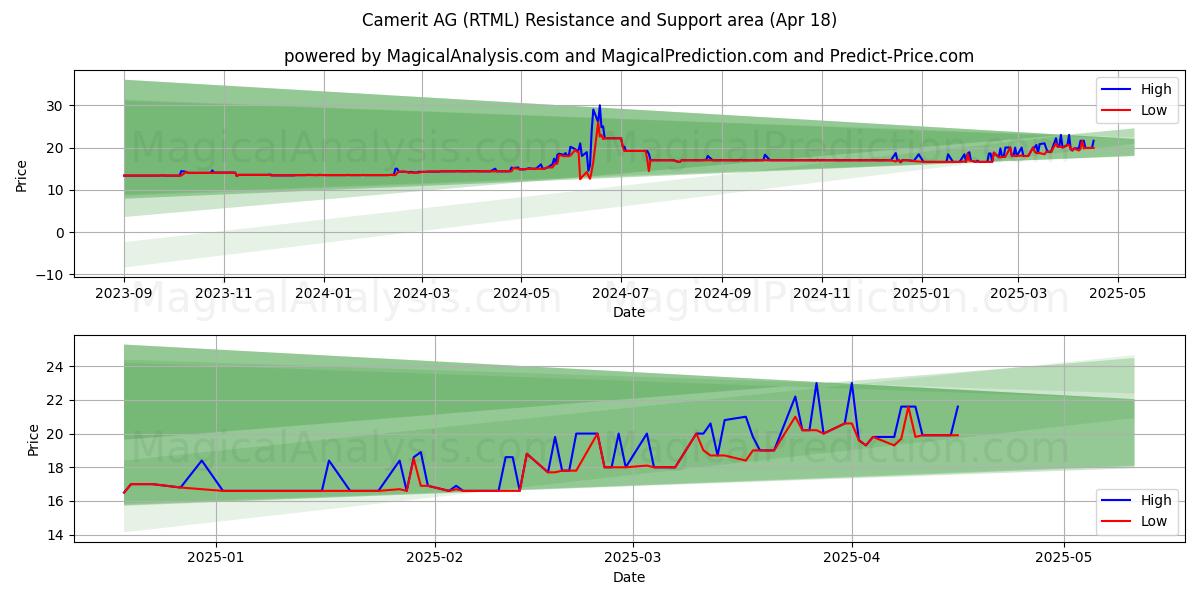Click the '0' y-axis label on top chart

tap(60, 233)
